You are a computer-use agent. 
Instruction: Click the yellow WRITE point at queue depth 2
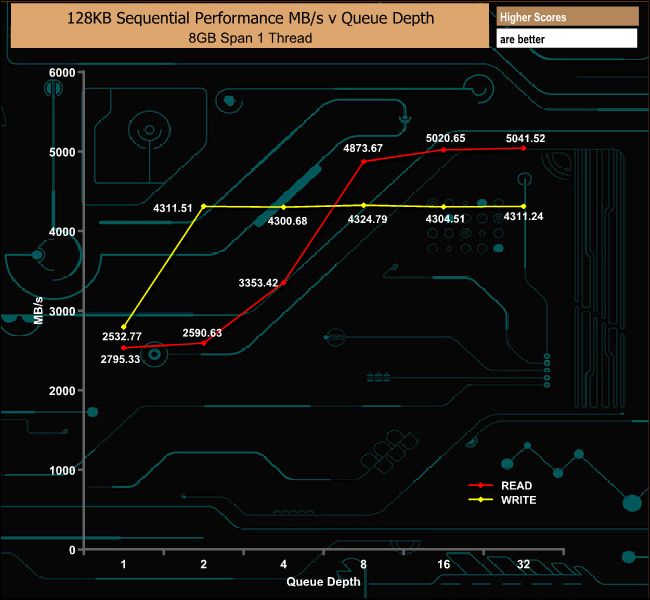point(204,206)
